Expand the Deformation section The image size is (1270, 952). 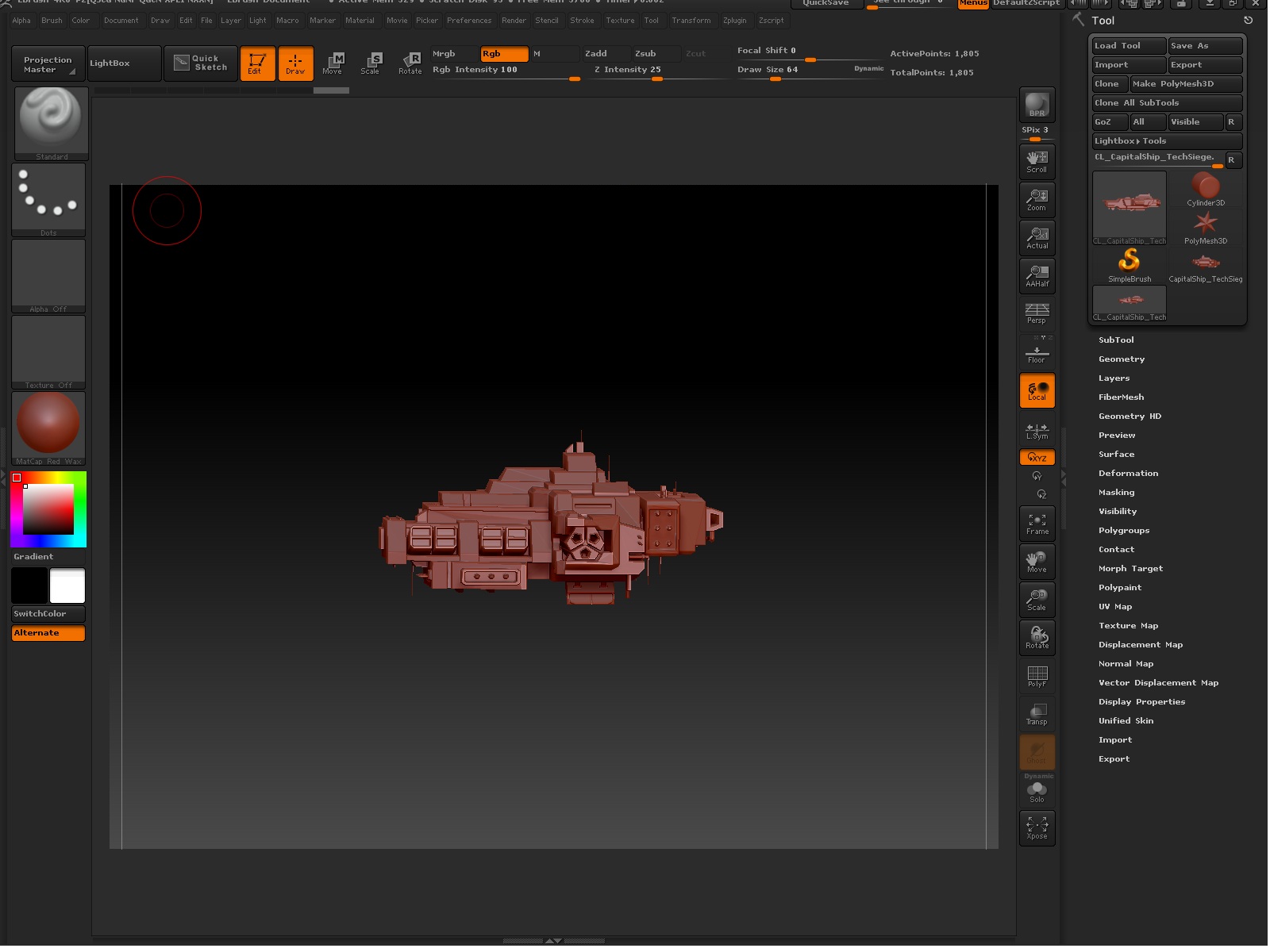click(x=1128, y=473)
